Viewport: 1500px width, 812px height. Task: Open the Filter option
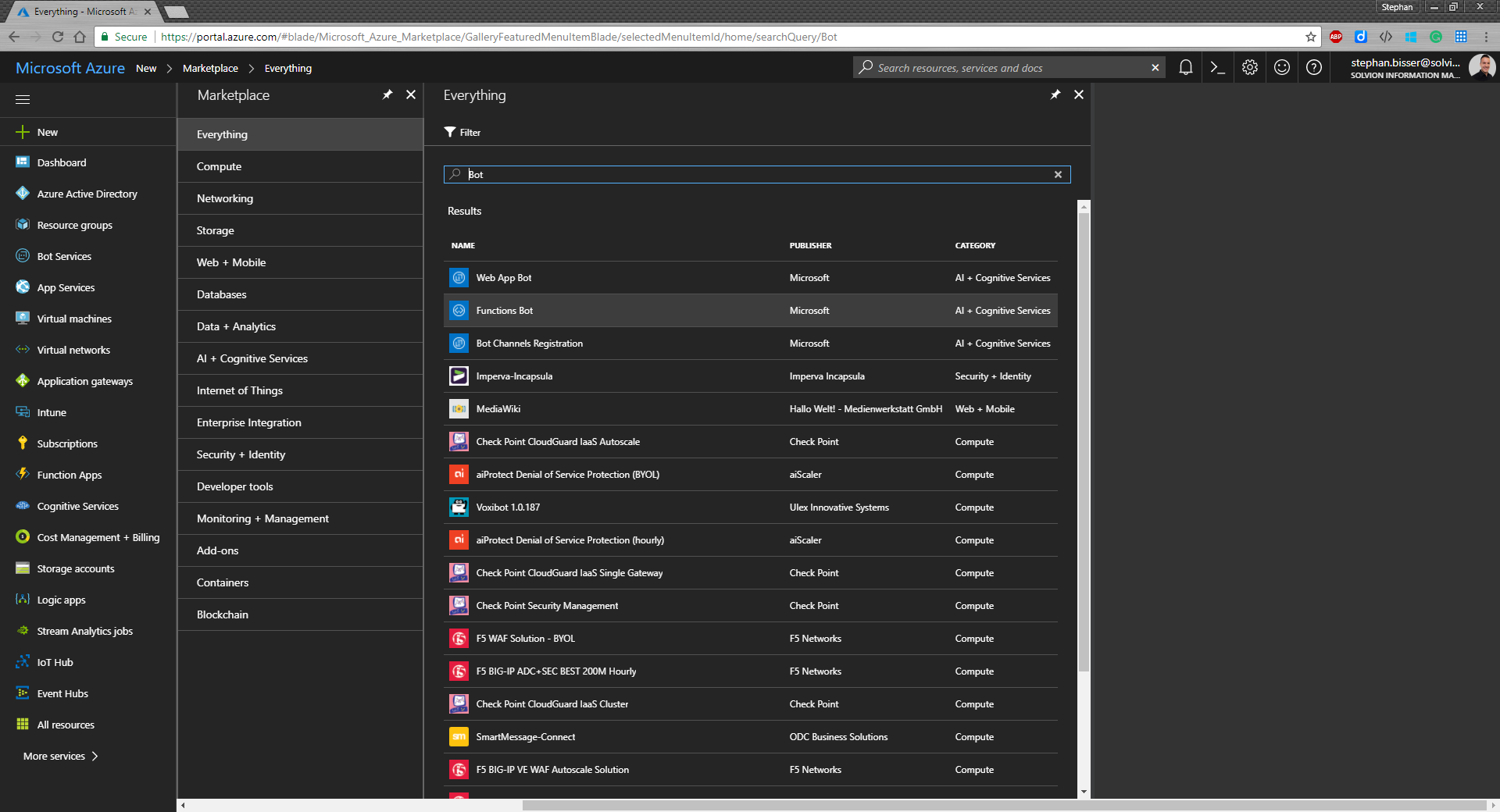coord(462,132)
